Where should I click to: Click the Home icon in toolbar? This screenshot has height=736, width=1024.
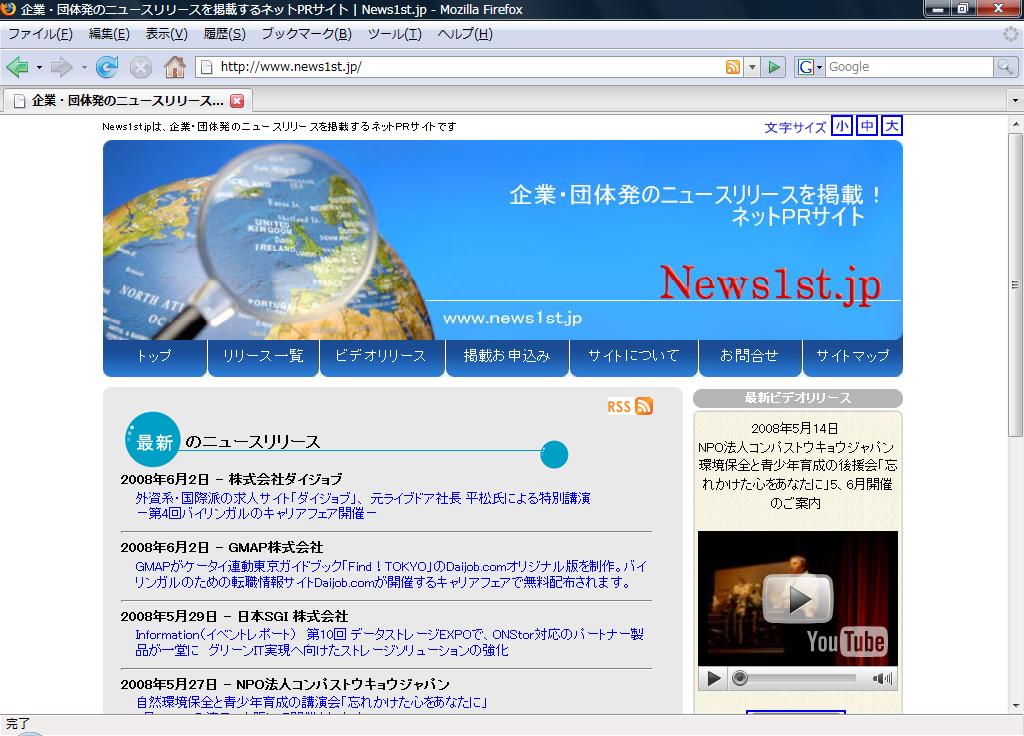tap(175, 67)
